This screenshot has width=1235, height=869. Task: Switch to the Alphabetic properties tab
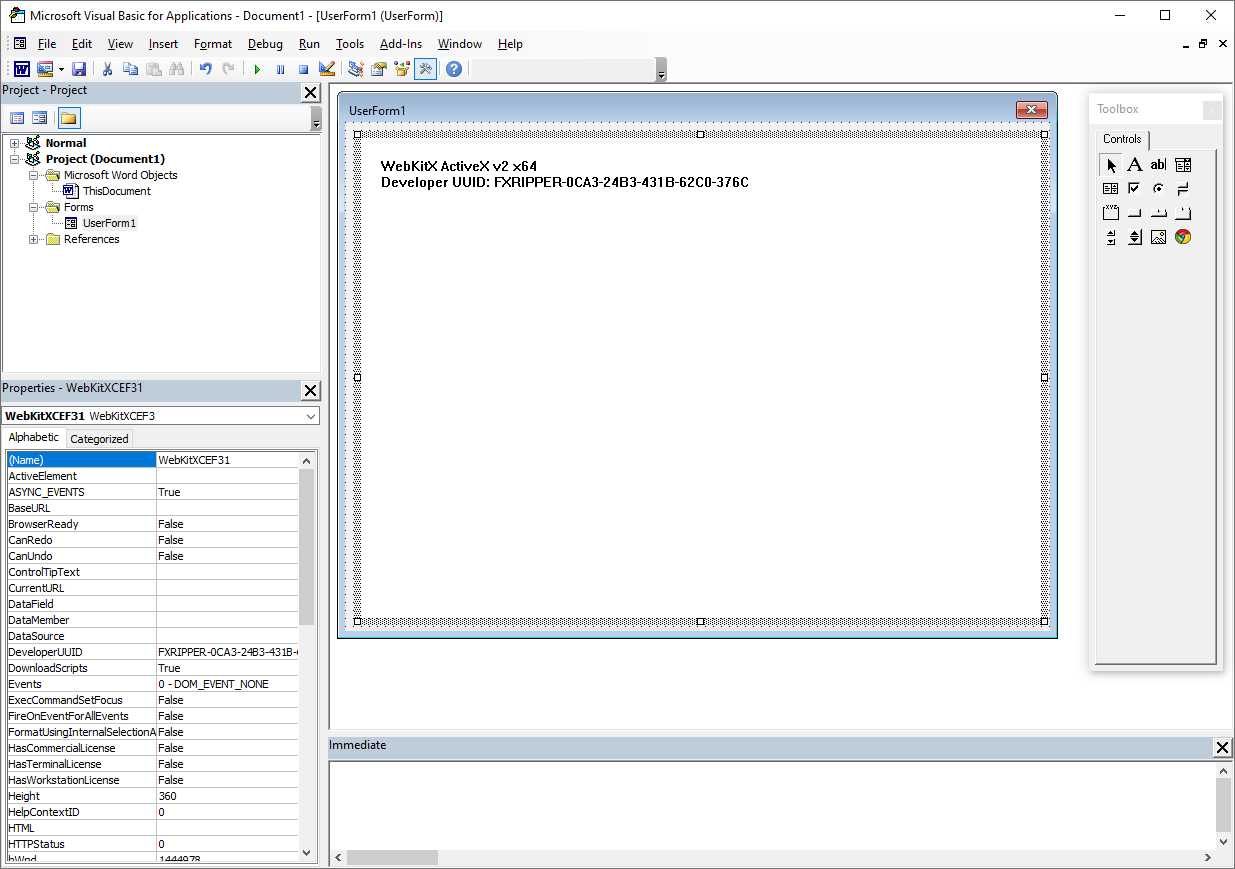[x=34, y=437]
